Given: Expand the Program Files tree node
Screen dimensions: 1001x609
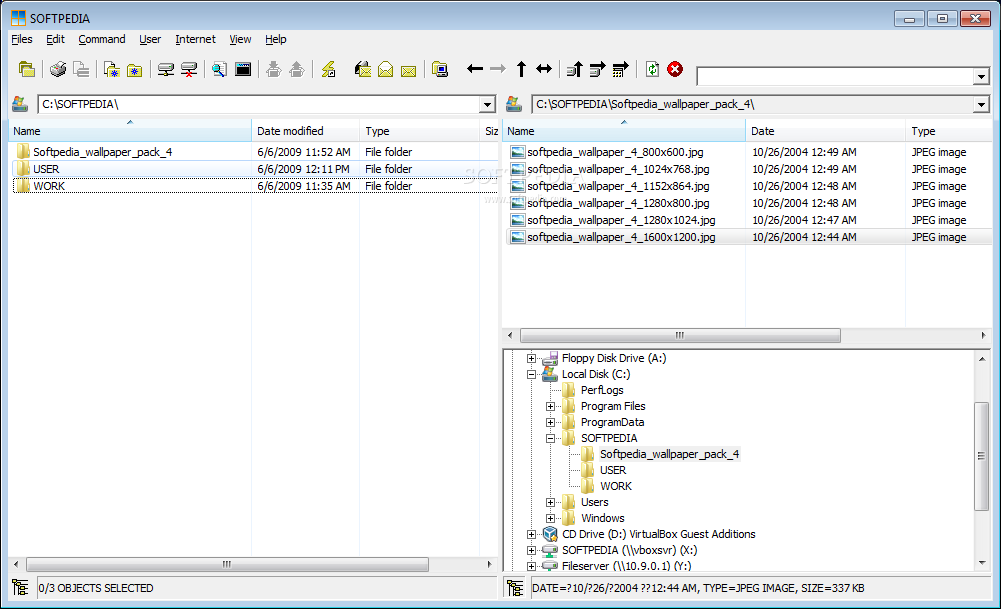Looking at the screenshot, I should [x=550, y=407].
